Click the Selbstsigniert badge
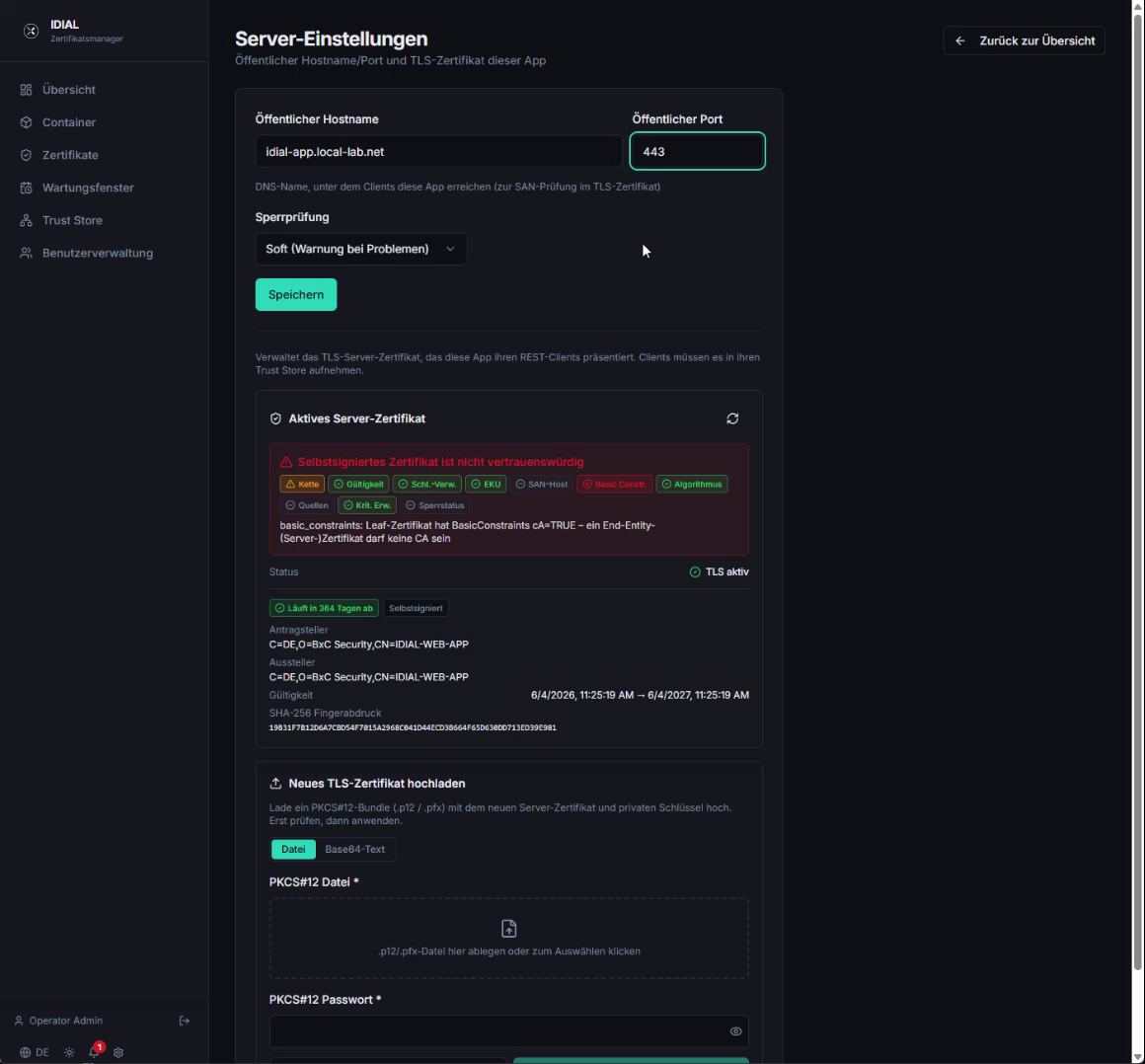 coord(416,608)
